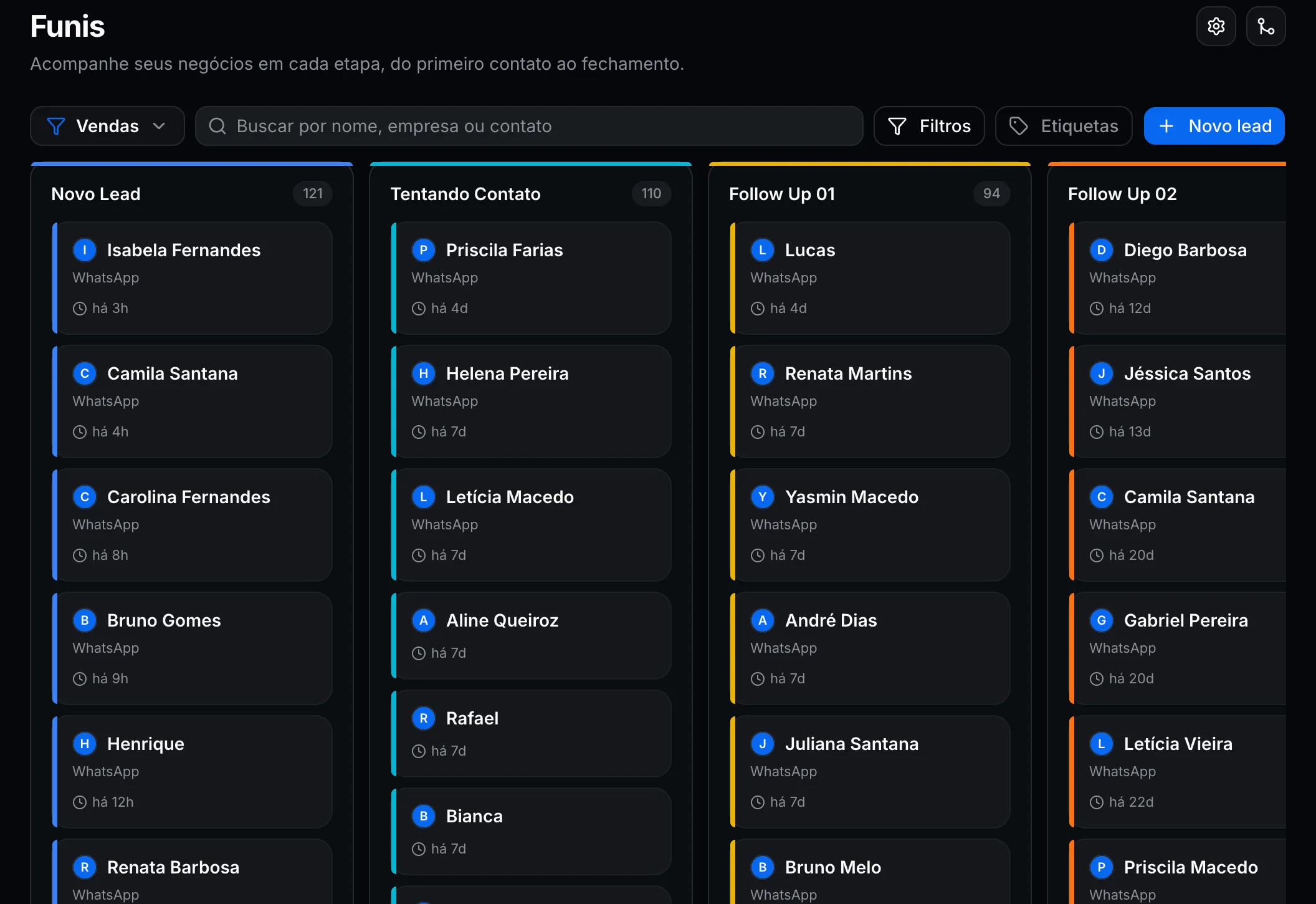The image size is (1316, 904).
Task: Click the Follow Up 02 column header
Action: pyautogui.click(x=1122, y=194)
